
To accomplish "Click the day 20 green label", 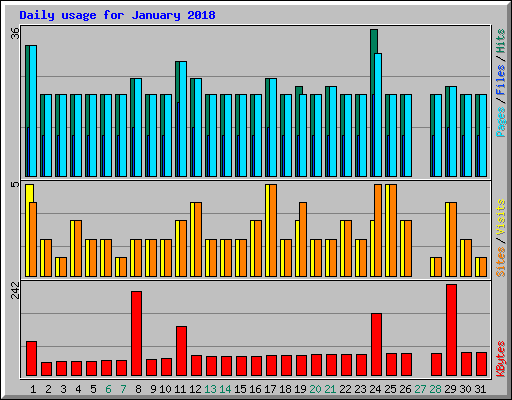I will click(x=315, y=389).
